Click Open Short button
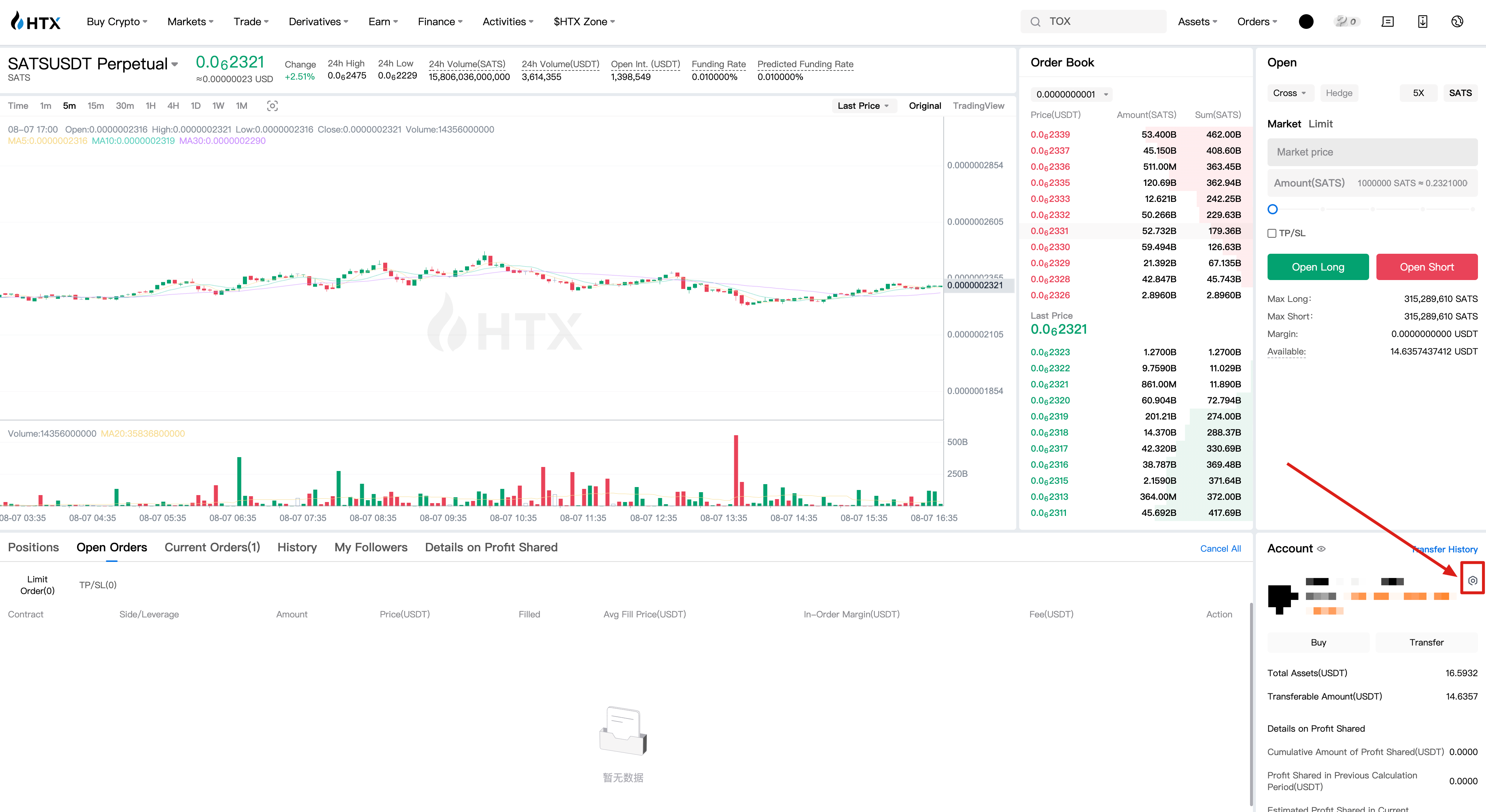 [1426, 267]
